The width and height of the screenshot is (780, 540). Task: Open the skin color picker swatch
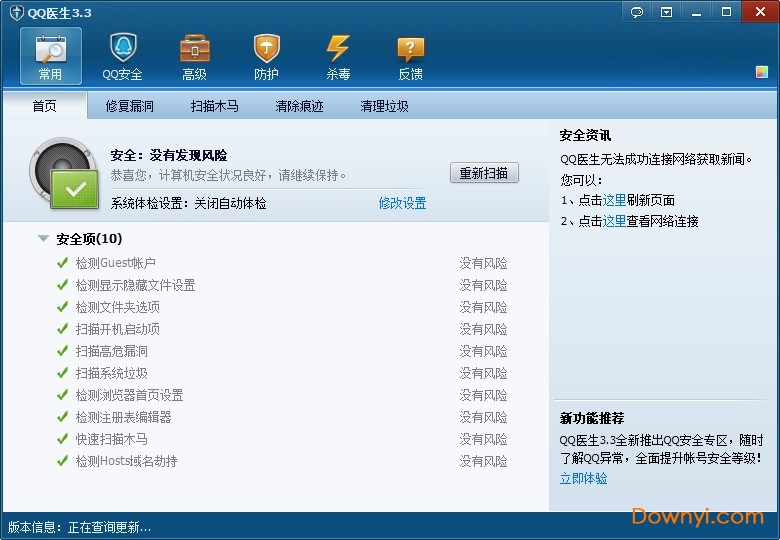(762, 72)
